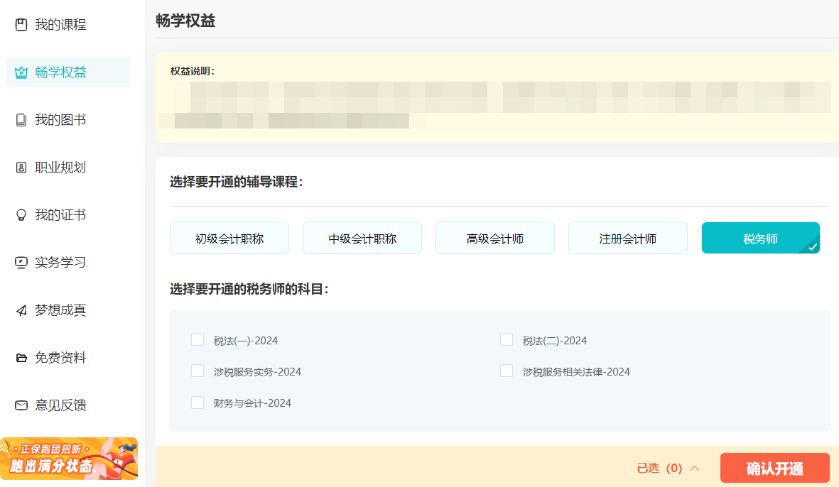Choose the 中级会计职称 course option
The height and width of the screenshot is (487, 839).
pyautogui.click(x=362, y=238)
